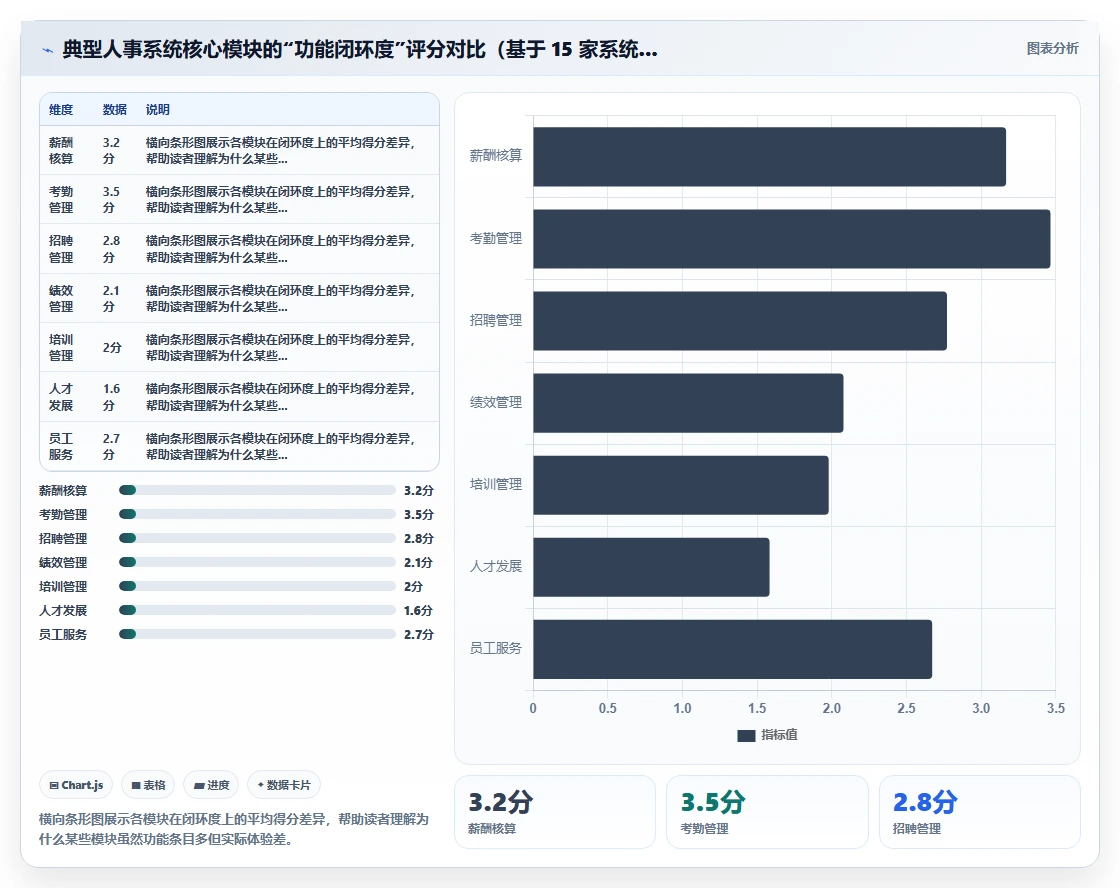Open the 3.5分 考勤管理 data card
This screenshot has height=888, width=1120.
(x=767, y=812)
